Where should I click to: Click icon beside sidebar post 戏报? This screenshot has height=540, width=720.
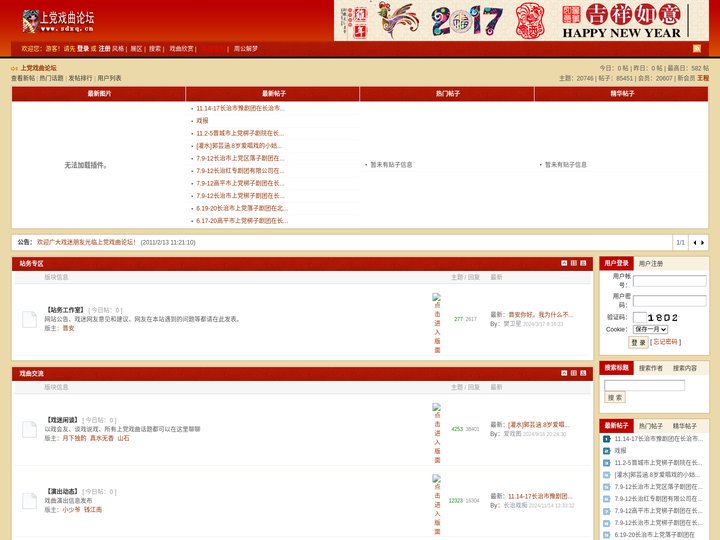606,450
